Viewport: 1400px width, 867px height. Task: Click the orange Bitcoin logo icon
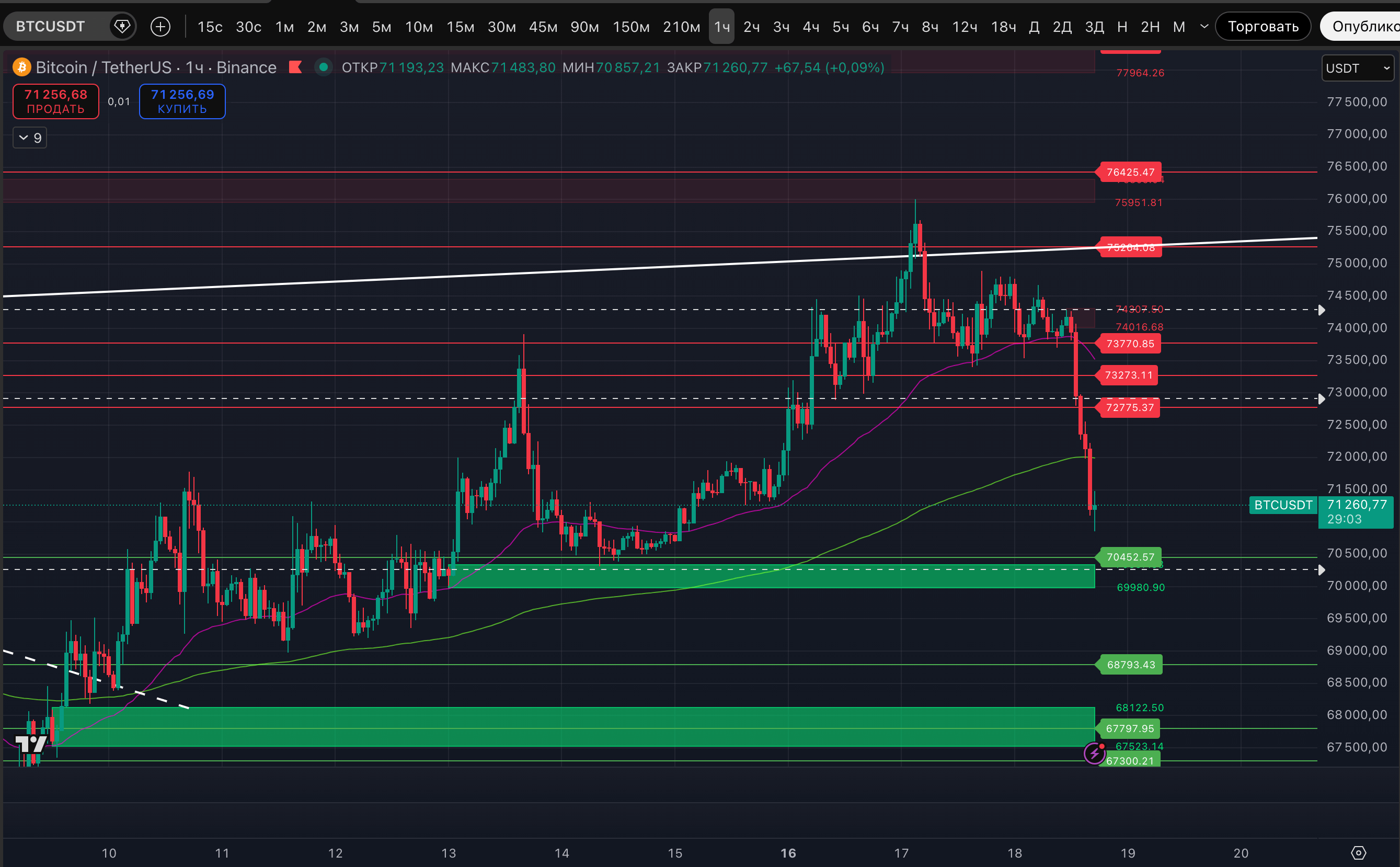pos(22,67)
